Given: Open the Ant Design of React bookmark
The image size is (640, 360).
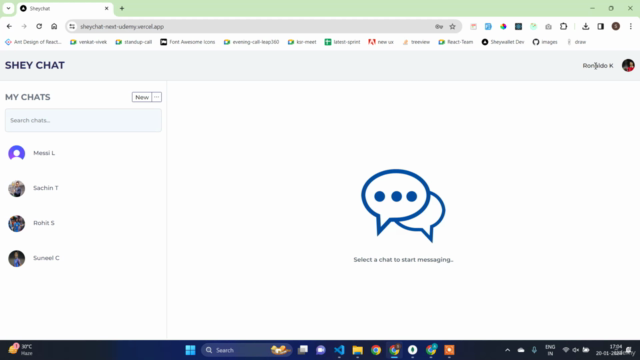Looking at the screenshot, I should click(x=33, y=42).
